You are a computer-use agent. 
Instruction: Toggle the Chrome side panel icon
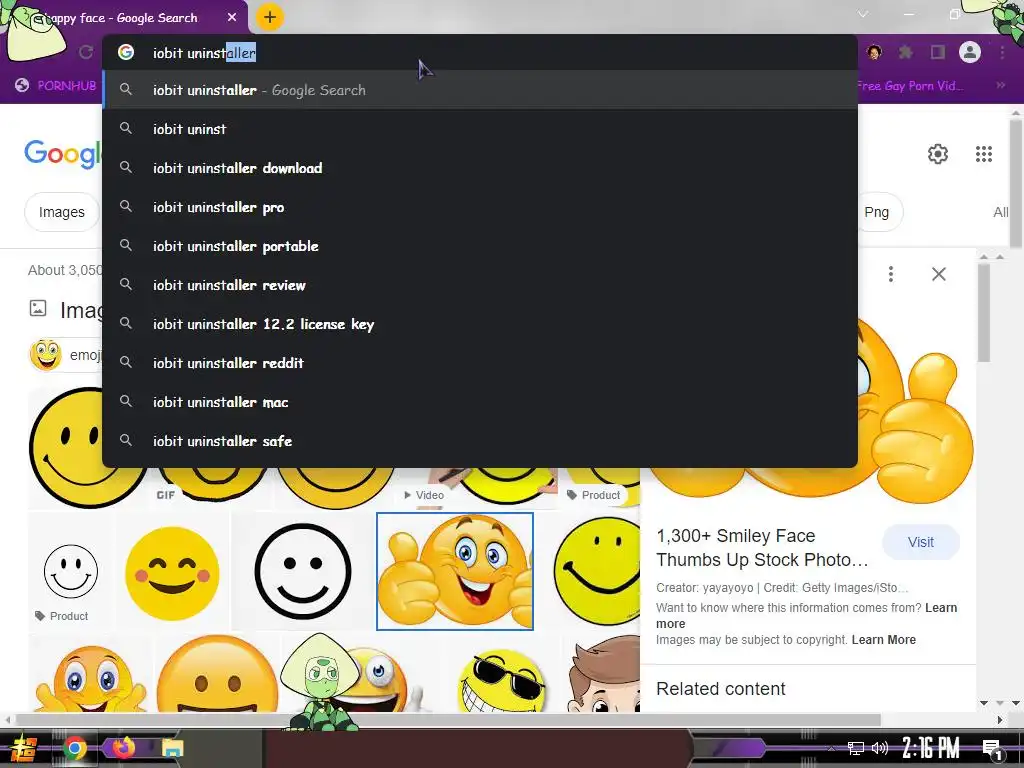(x=938, y=52)
